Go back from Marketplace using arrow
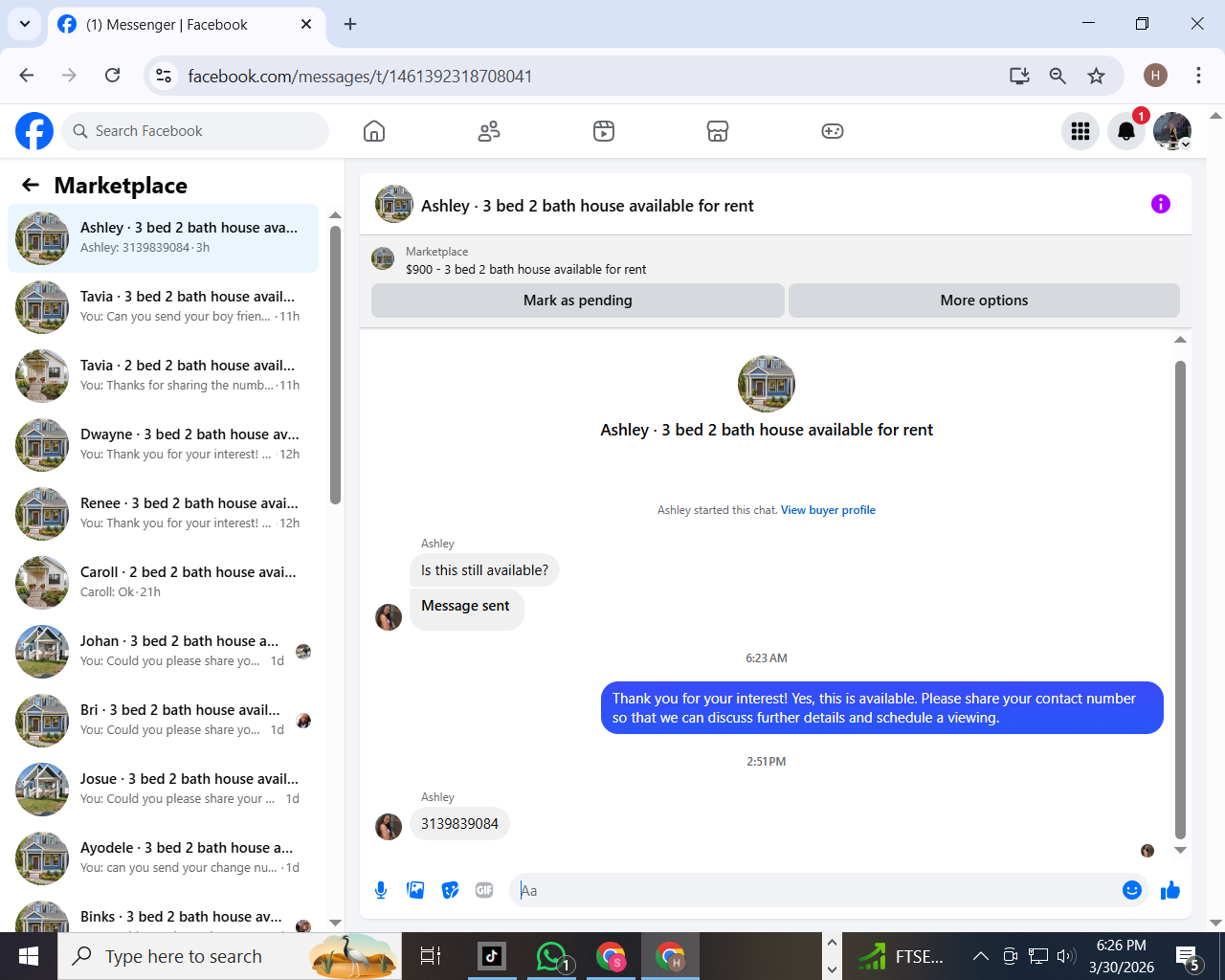Viewport: 1225px width, 980px height. point(31,185)
